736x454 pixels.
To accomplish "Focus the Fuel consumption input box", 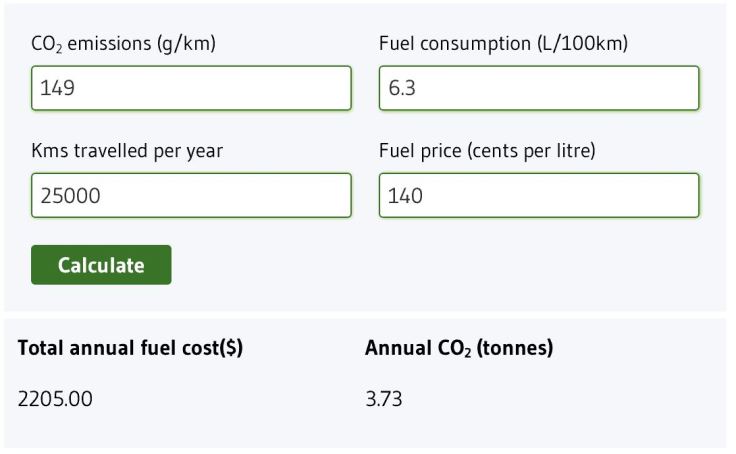I will 538,88.
